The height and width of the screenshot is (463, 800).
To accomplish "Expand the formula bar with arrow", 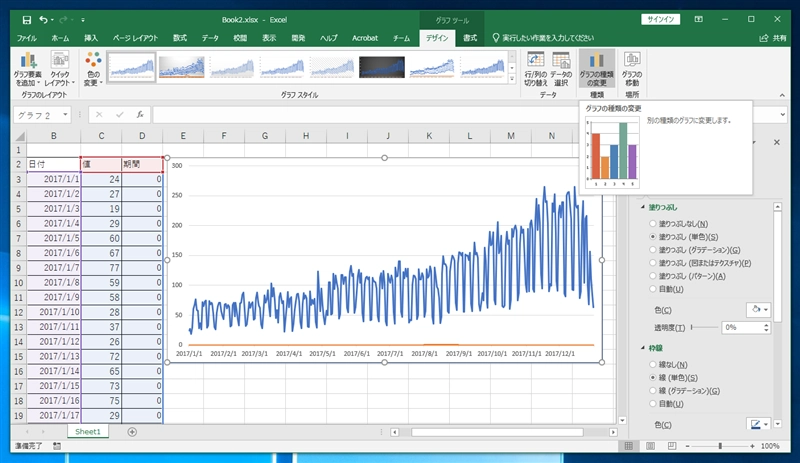I will (x=783, y=115).
